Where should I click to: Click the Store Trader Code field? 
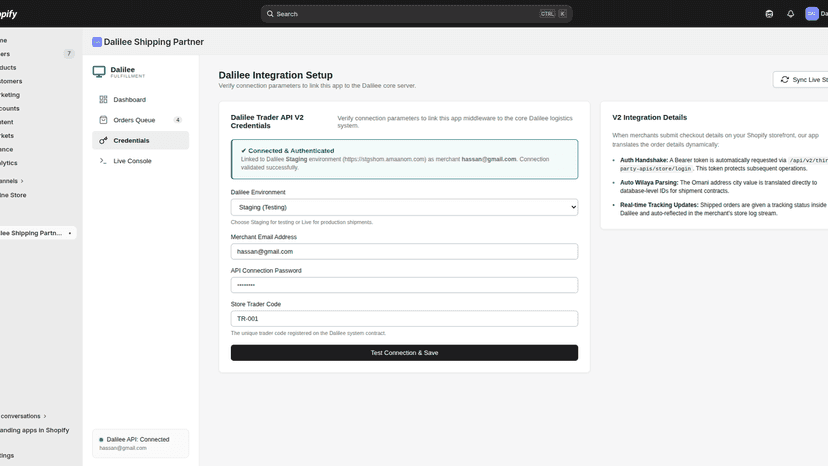[x=404, y=319]
